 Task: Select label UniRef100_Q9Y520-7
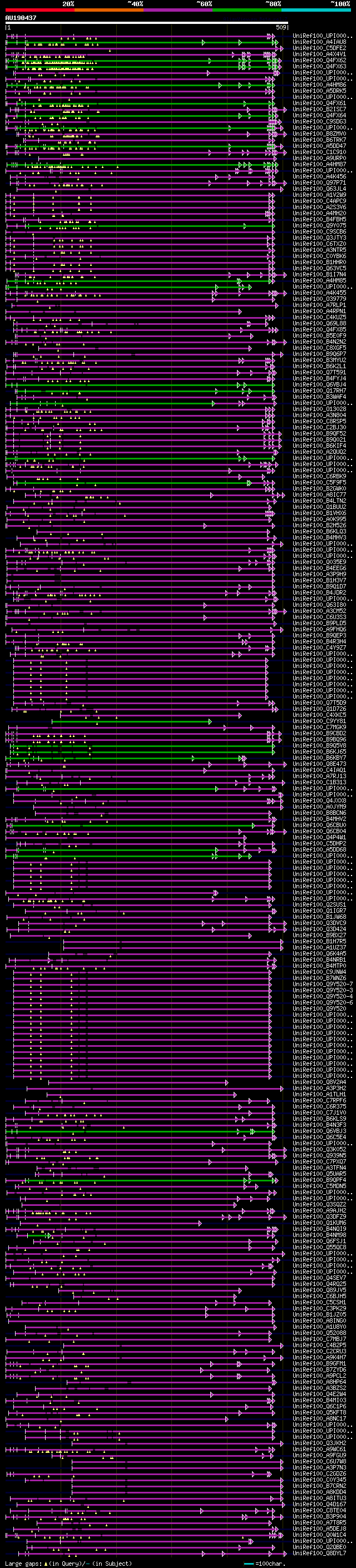[x=323, y=985]
